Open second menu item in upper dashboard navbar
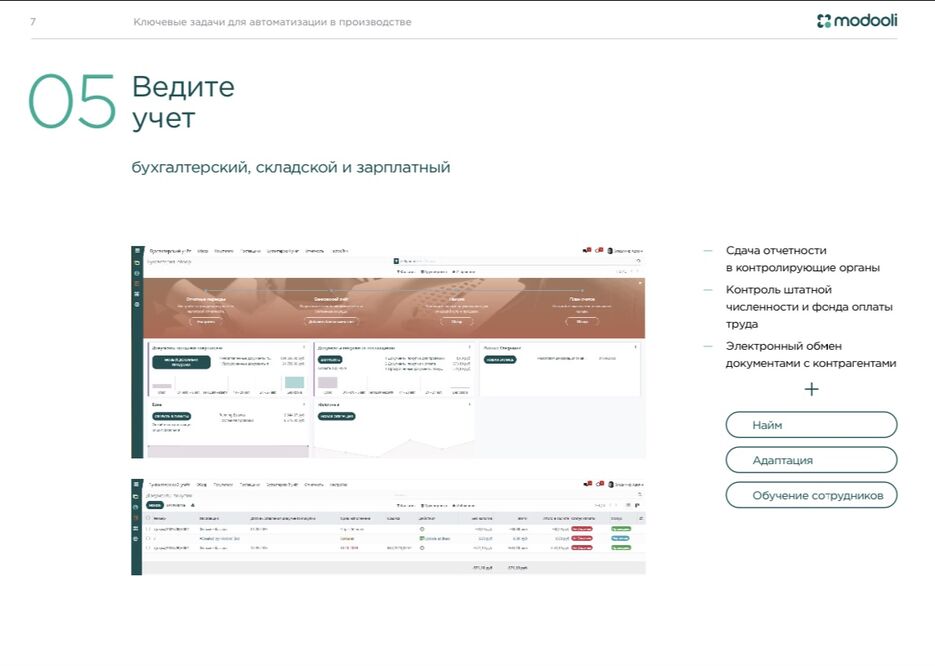The image size is (935, 666). coord(202,250)
